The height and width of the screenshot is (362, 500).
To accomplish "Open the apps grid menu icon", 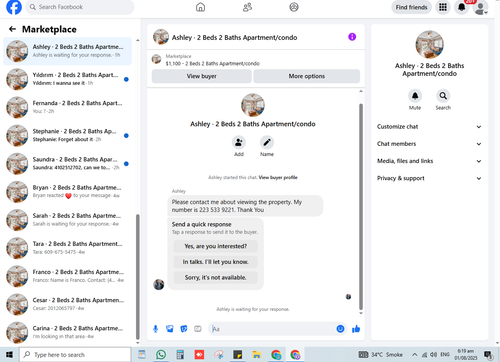I will 443,7.
